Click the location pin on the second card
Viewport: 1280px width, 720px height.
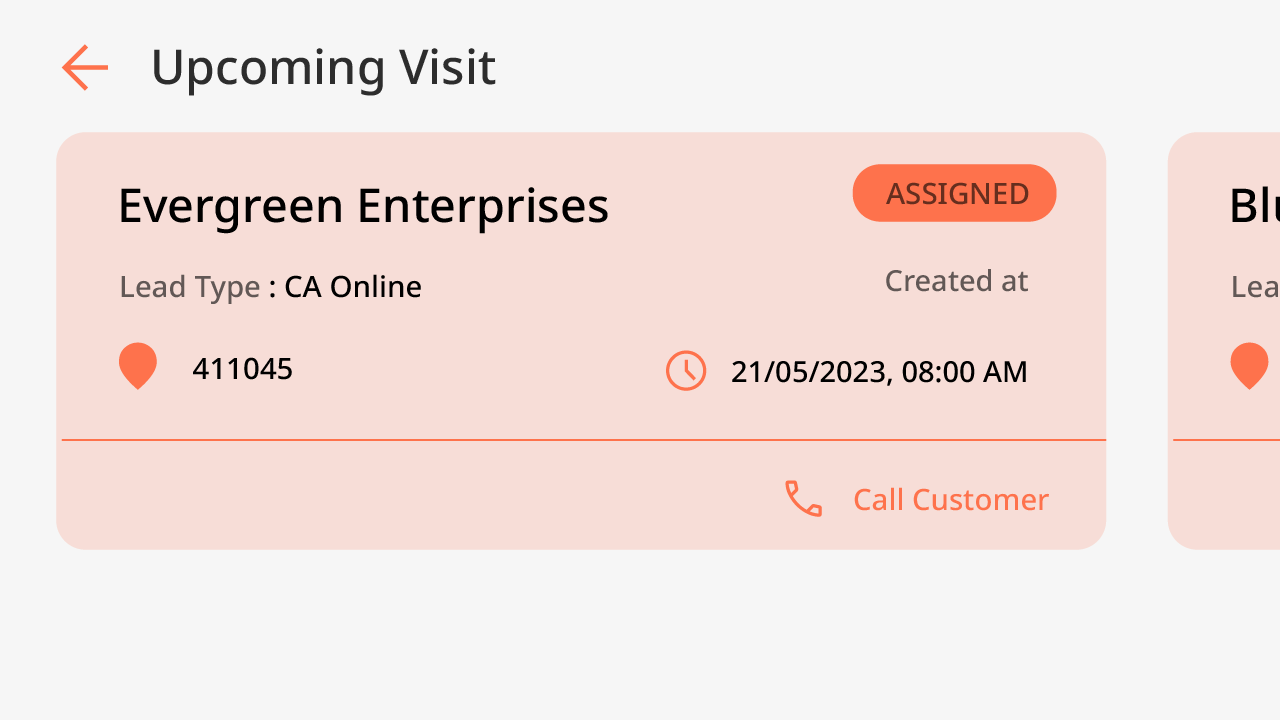point(1249,366)
